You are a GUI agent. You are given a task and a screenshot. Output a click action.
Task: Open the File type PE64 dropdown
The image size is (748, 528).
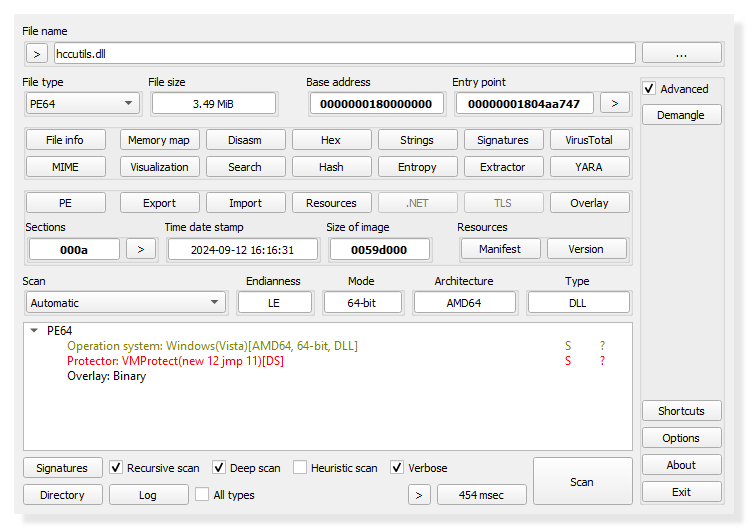(83, 103)
